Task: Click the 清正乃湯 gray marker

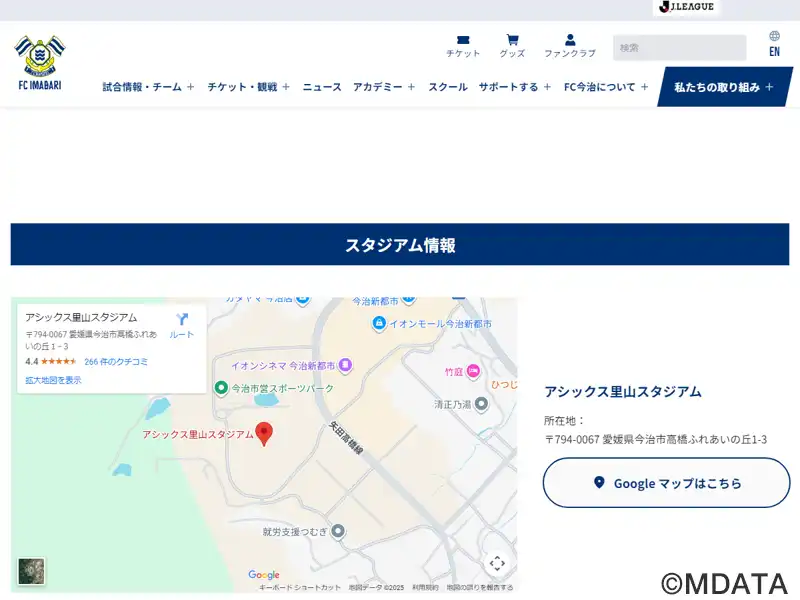Action: [x=481, y=404]
